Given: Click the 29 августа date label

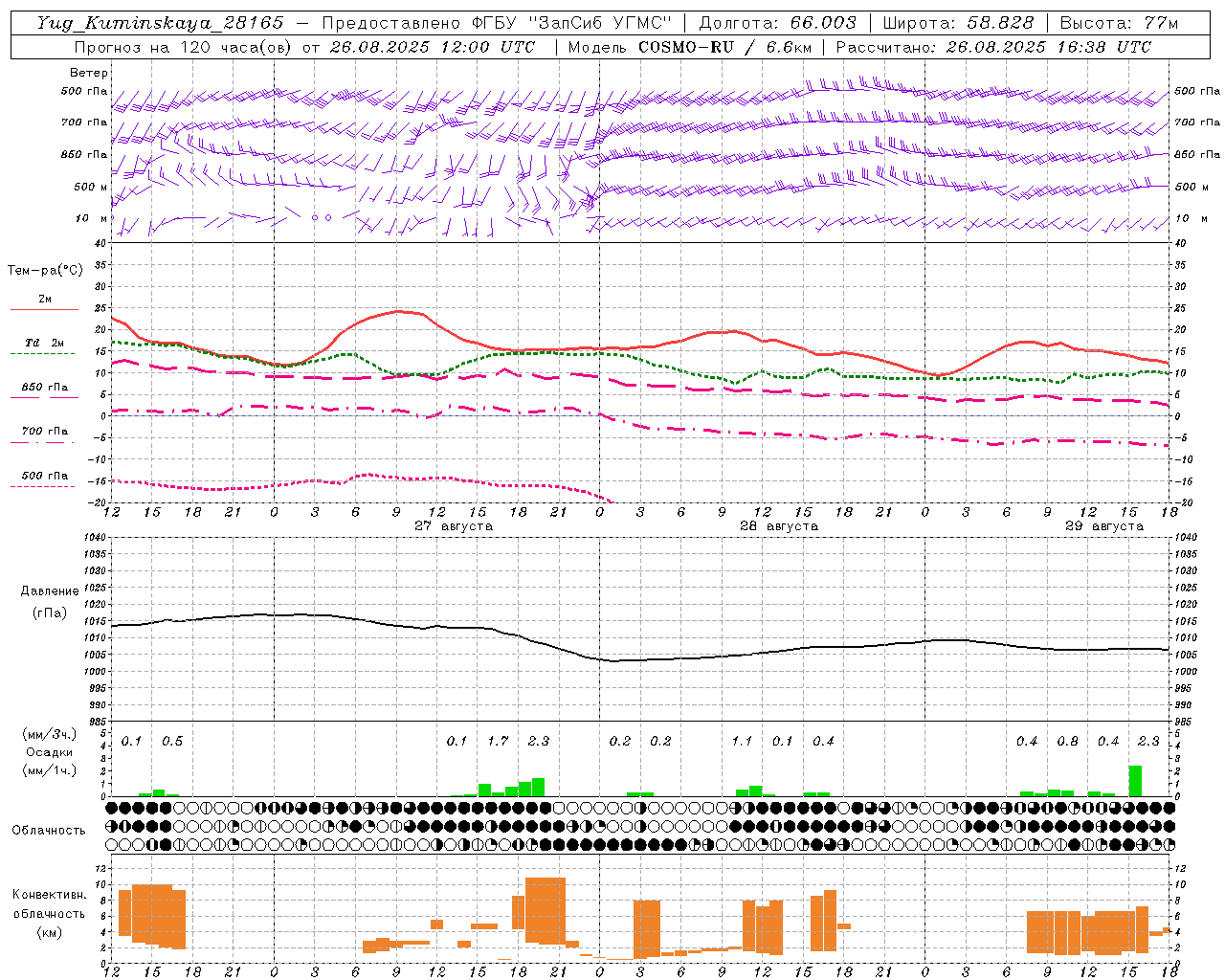Looking at the screenshot, I should click(x=1104, y=526).
